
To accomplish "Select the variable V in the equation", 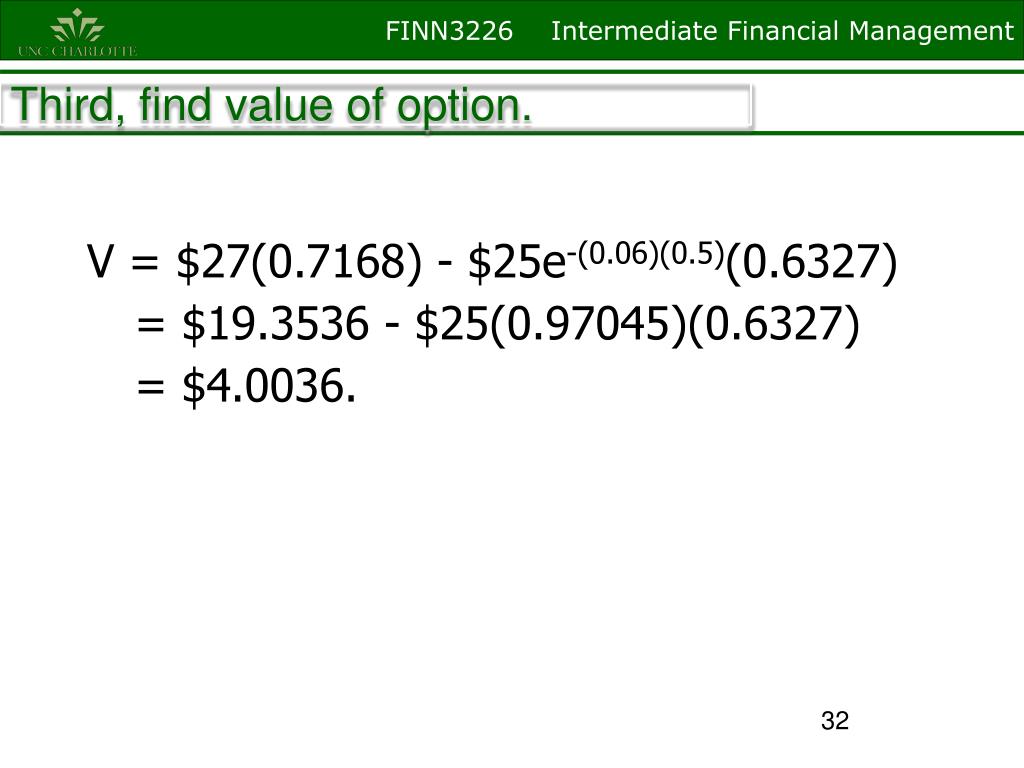I will (x=99, y=261).
